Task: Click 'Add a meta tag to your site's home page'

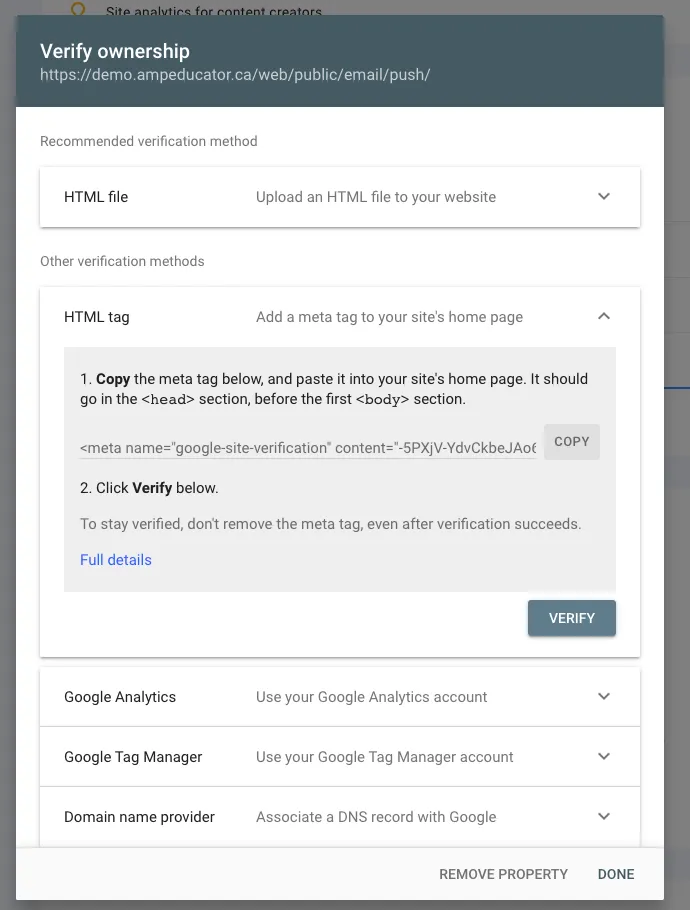Action: tap(389, 317)
